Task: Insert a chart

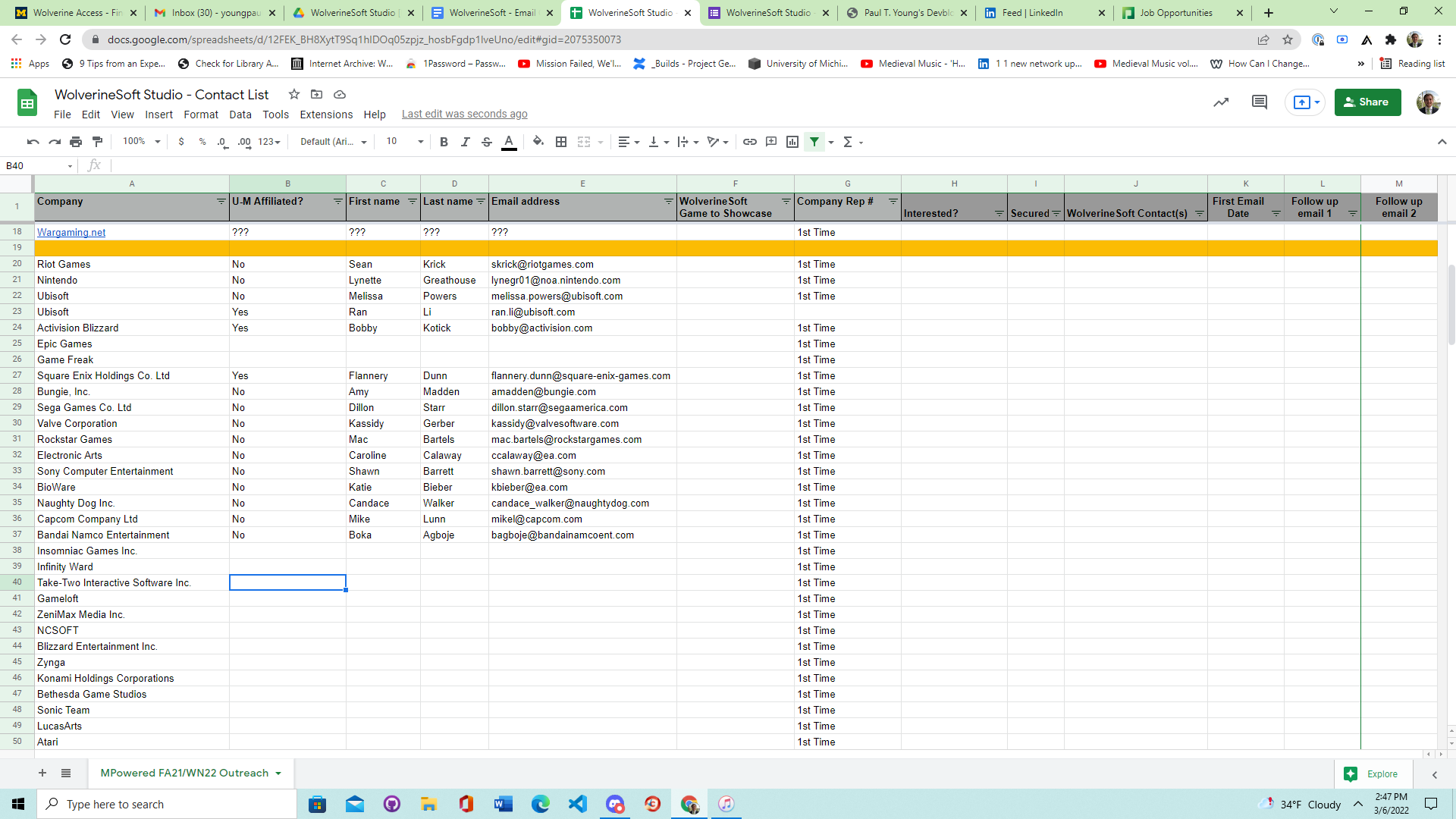Action: 792,142
